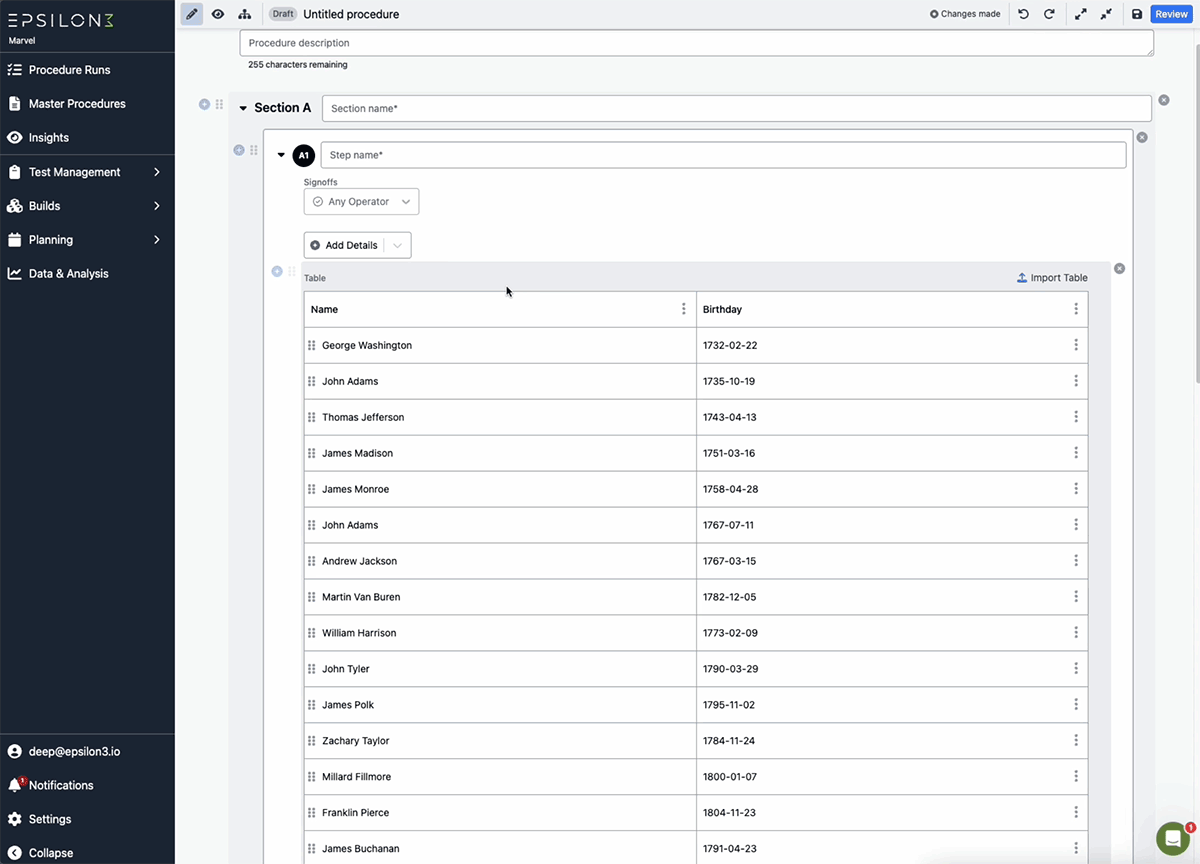Open the George Washington row options menu
The width and height of the screenshot is (1200, 864).
(x=1076, y=345)
